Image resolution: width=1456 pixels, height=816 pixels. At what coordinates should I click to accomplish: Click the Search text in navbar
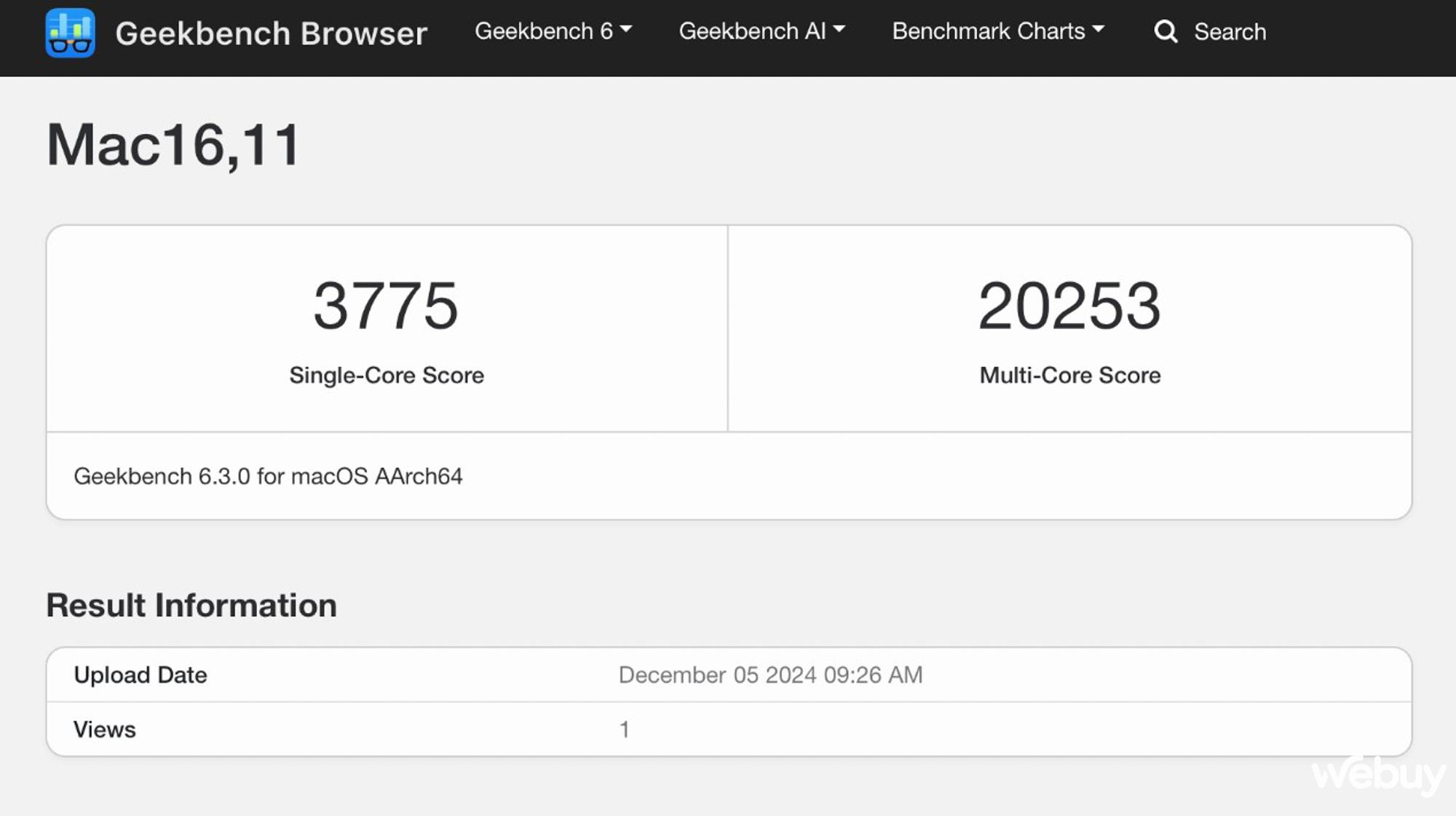coord(1230,32)
